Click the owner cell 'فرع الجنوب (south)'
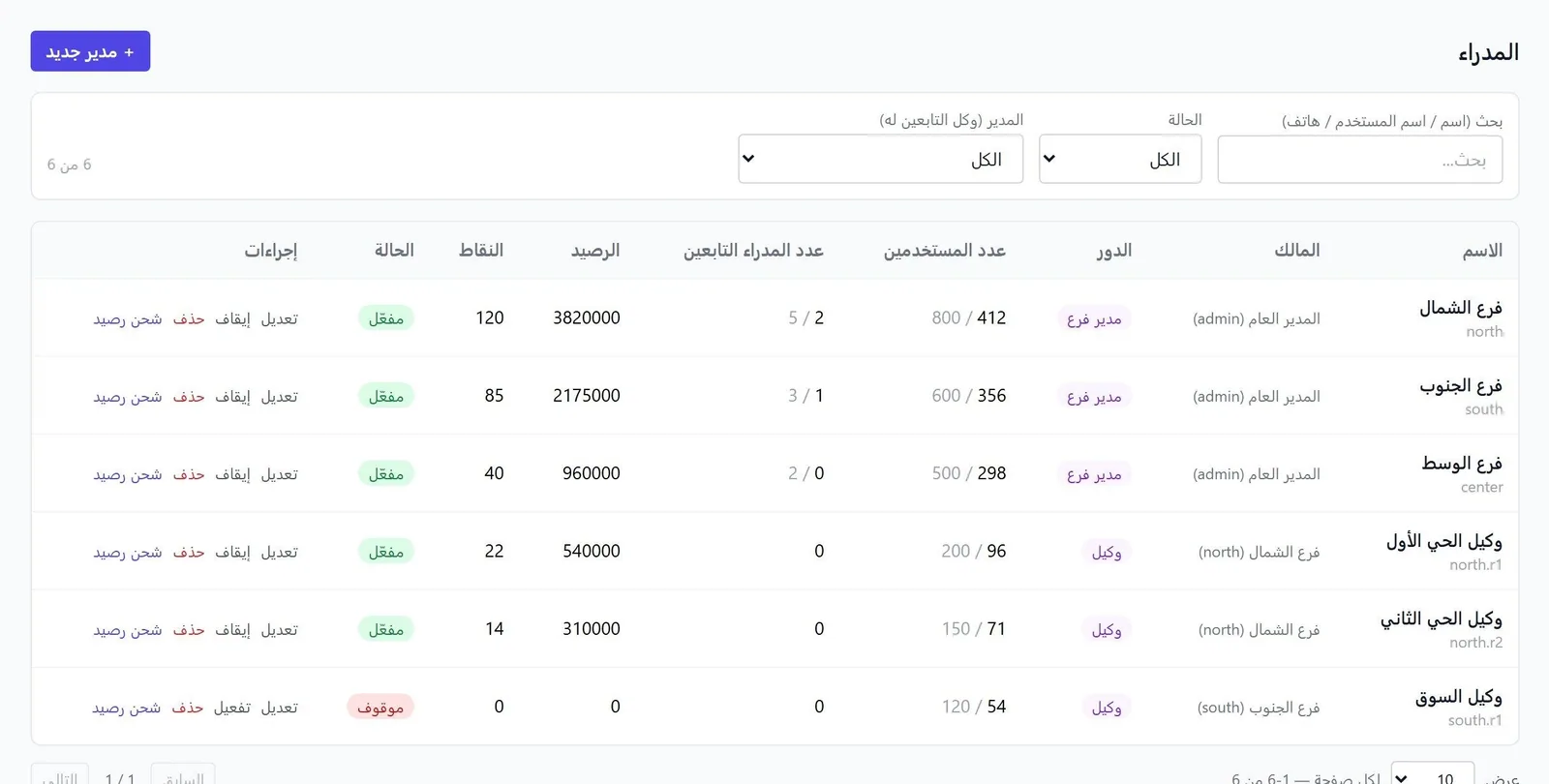Viewport: 1549px width, 784px height. point(1259,708)
